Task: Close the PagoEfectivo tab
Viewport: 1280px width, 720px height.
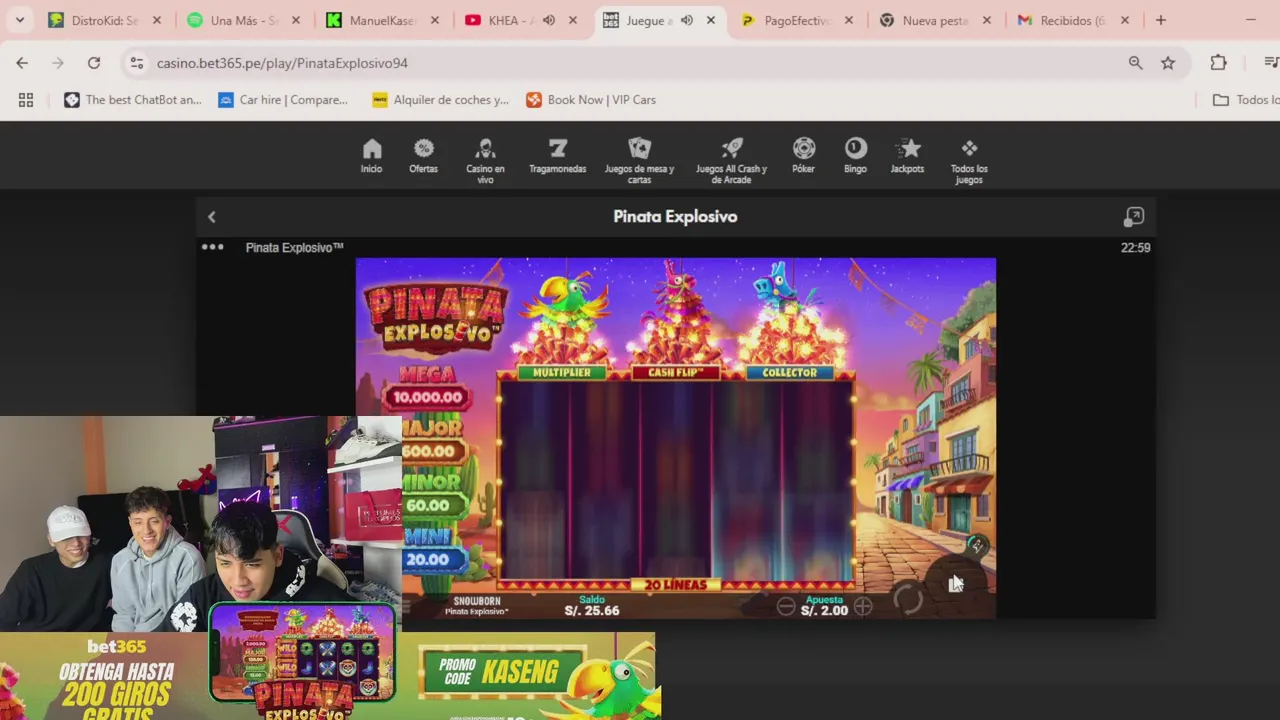Action: 849,20
